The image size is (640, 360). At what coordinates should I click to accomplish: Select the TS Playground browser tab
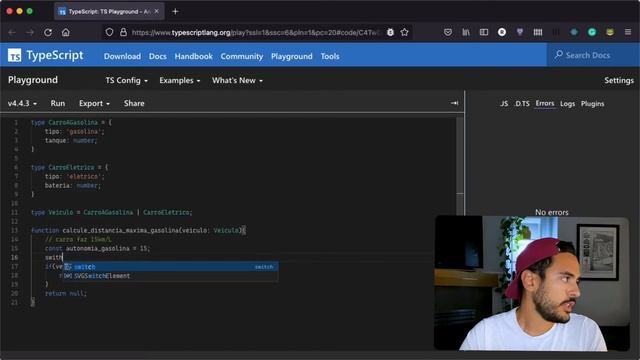click(x=109, y=11)
